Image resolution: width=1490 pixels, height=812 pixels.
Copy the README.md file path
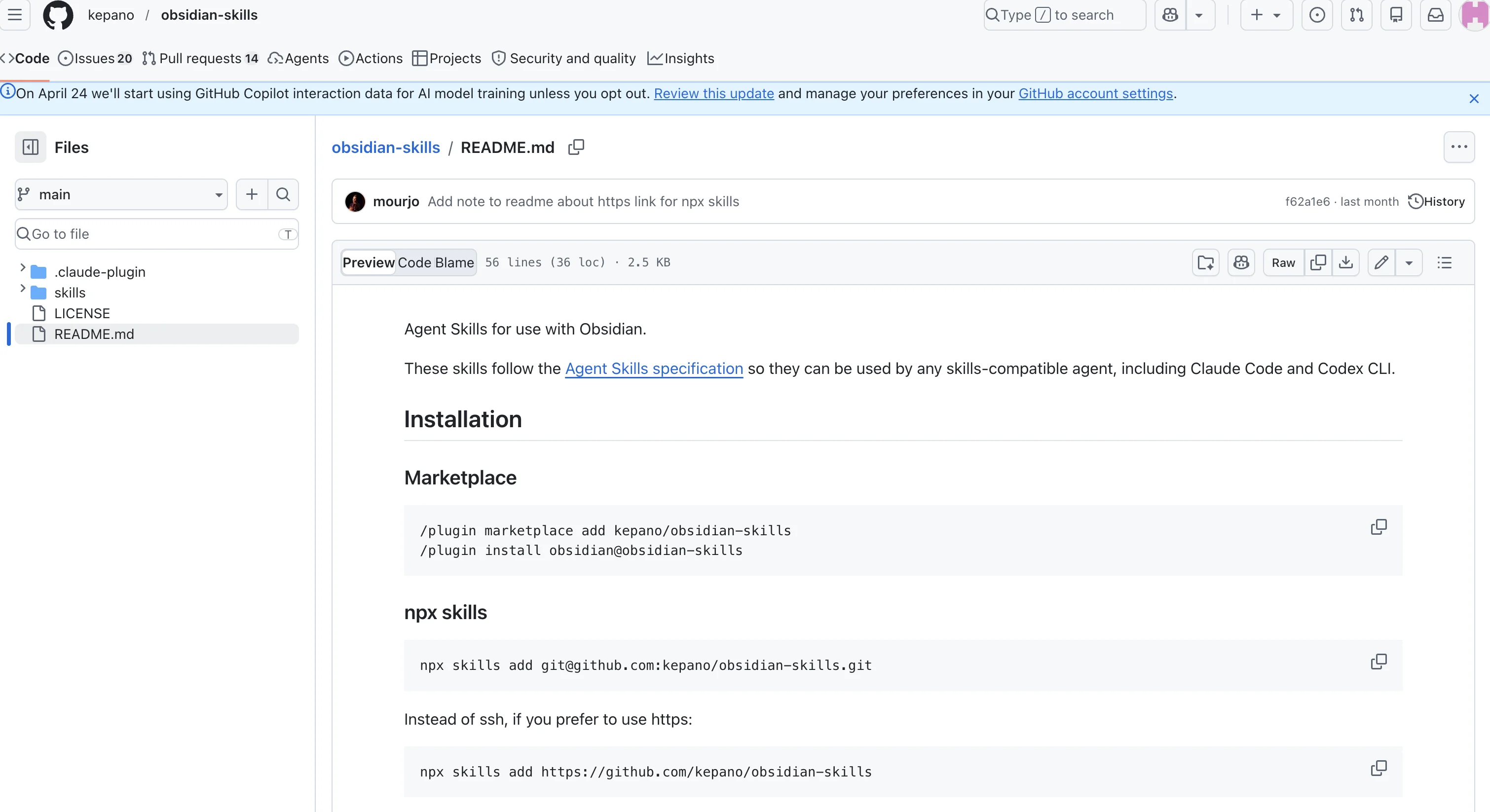click(x=576, y=148)
